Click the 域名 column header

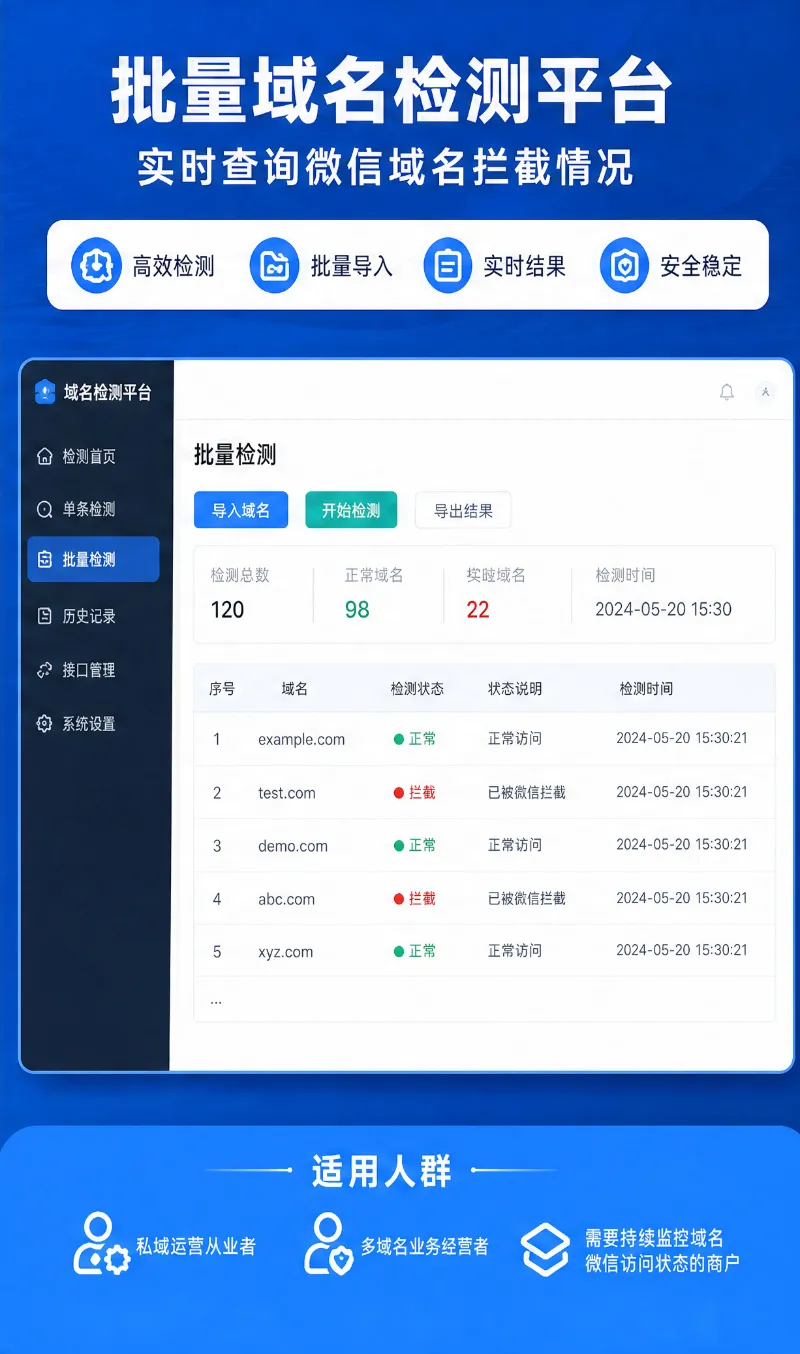294,689
